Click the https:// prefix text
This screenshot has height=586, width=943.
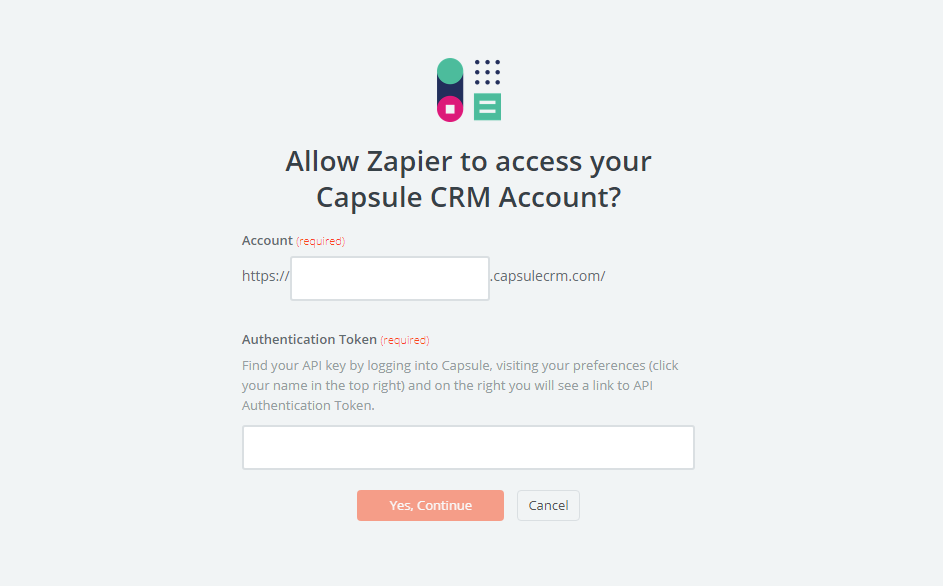click(x=265, y=276)
